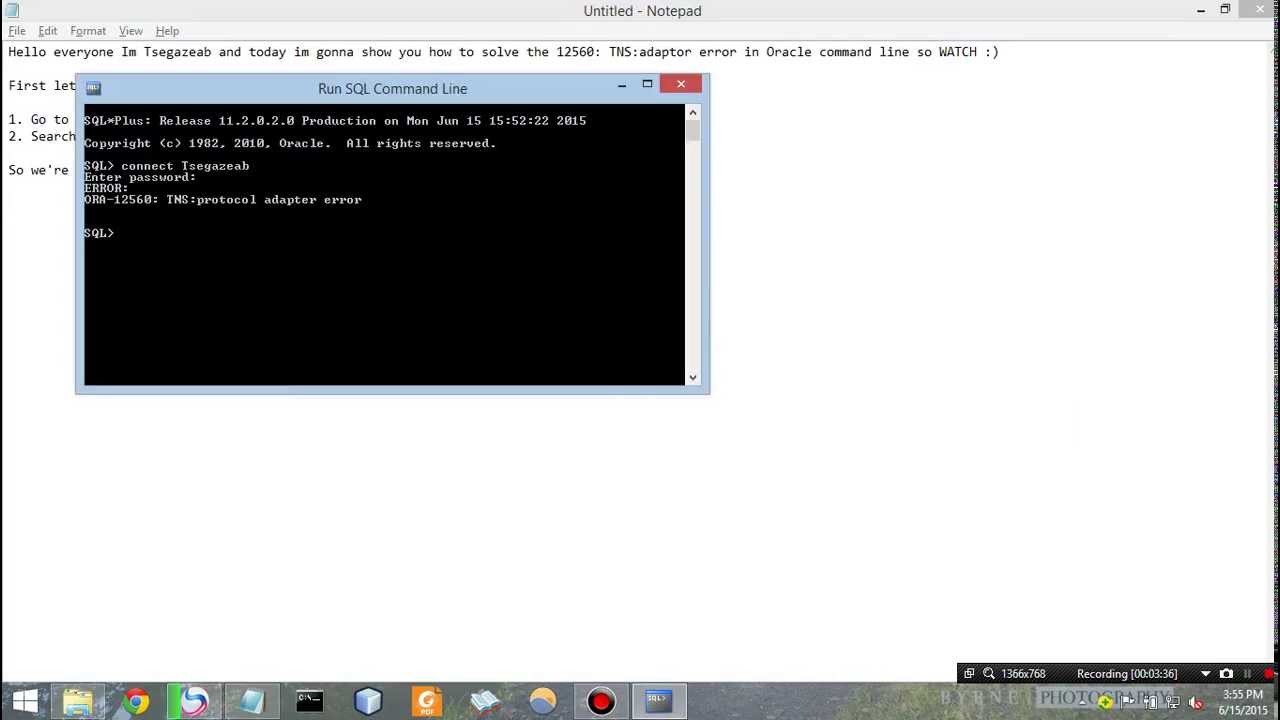
Task: Click the ORA-12560 error message text
Action: [223, 200]
